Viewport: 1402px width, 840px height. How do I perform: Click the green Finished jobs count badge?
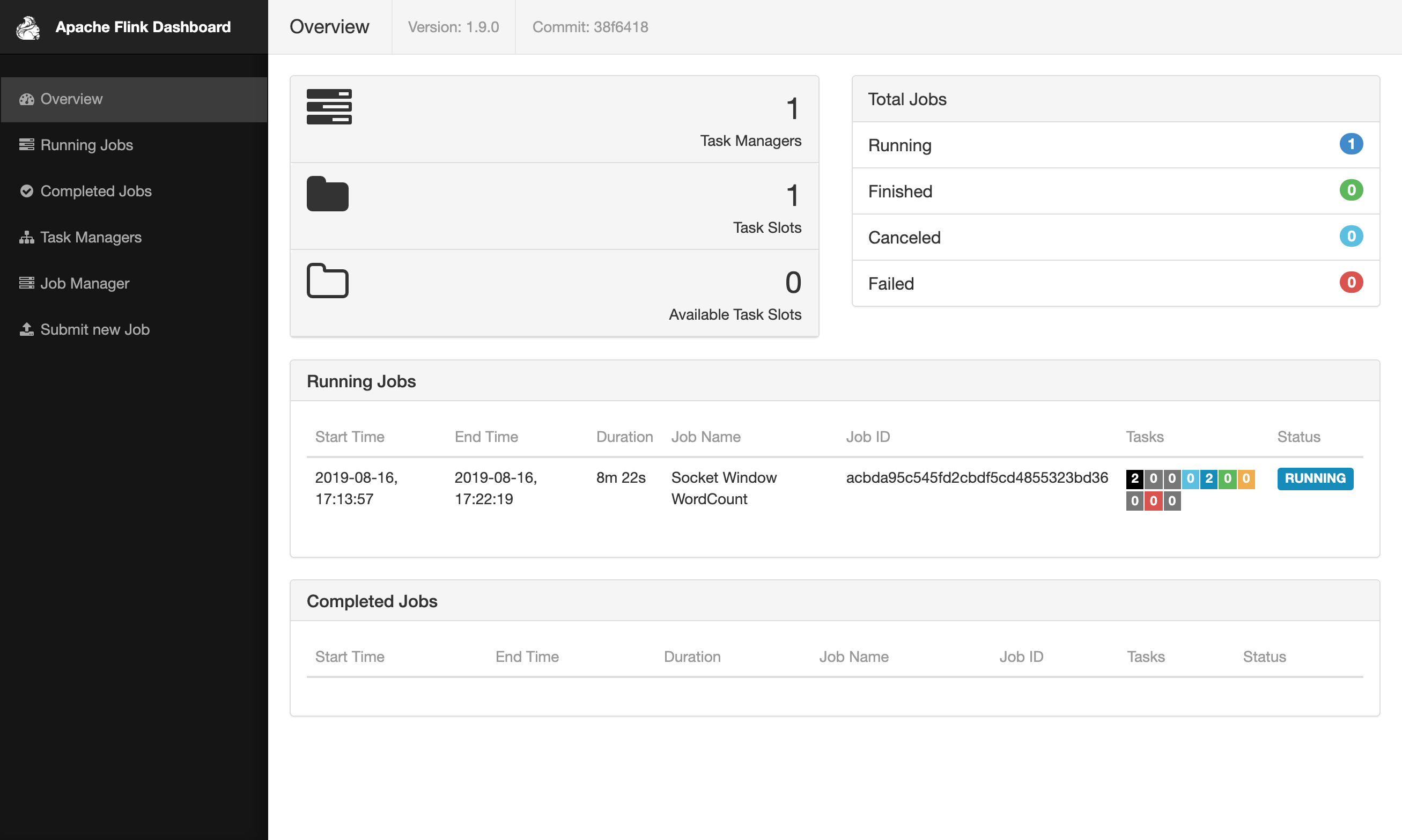(x=1351, y=190)
